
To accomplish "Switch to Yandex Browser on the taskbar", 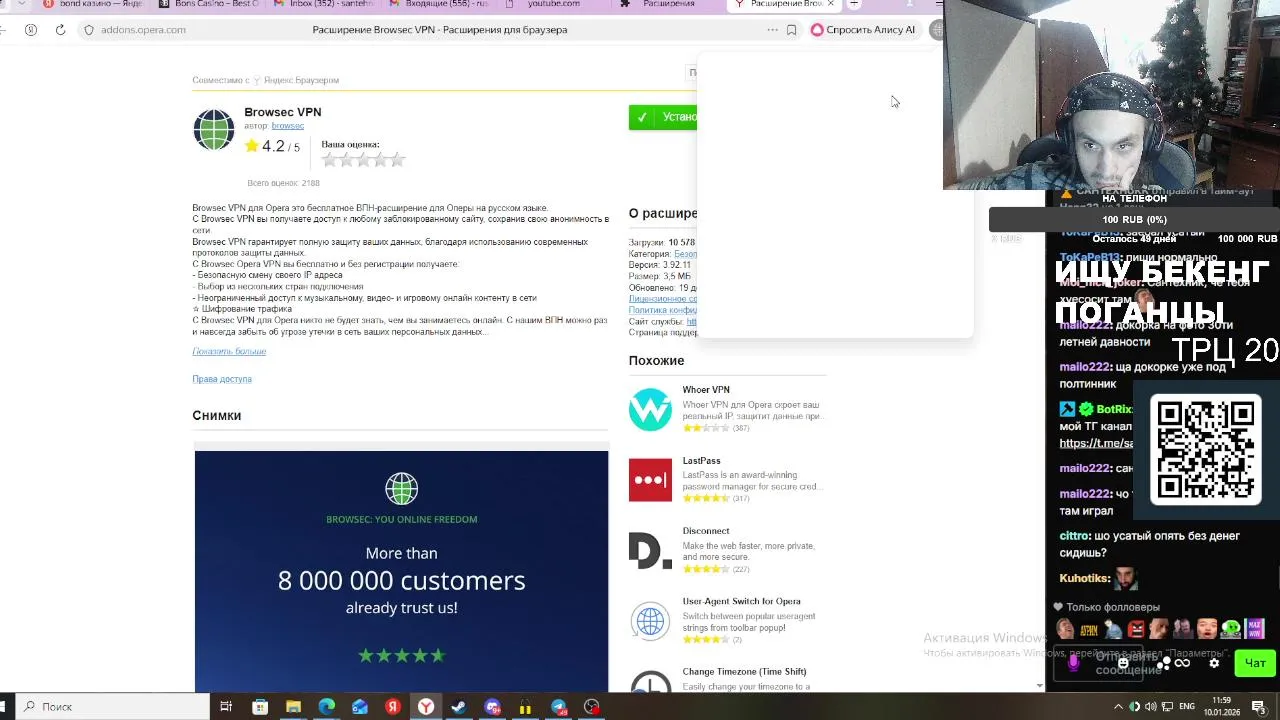I will click(x=426, y=707).
